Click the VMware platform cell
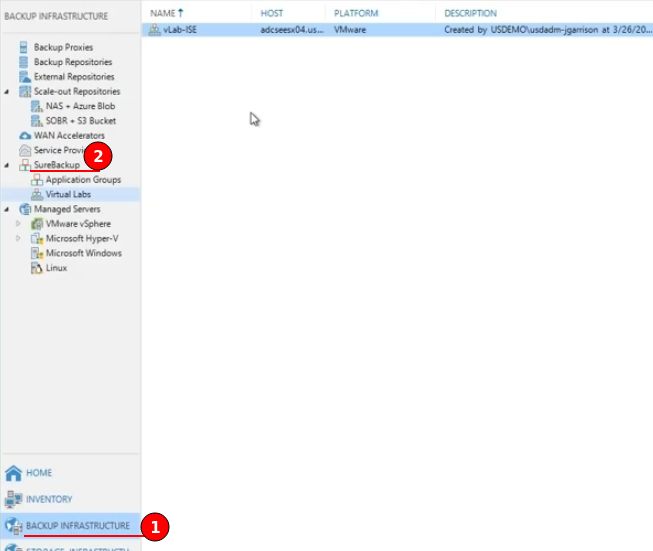 click(350, 30)
